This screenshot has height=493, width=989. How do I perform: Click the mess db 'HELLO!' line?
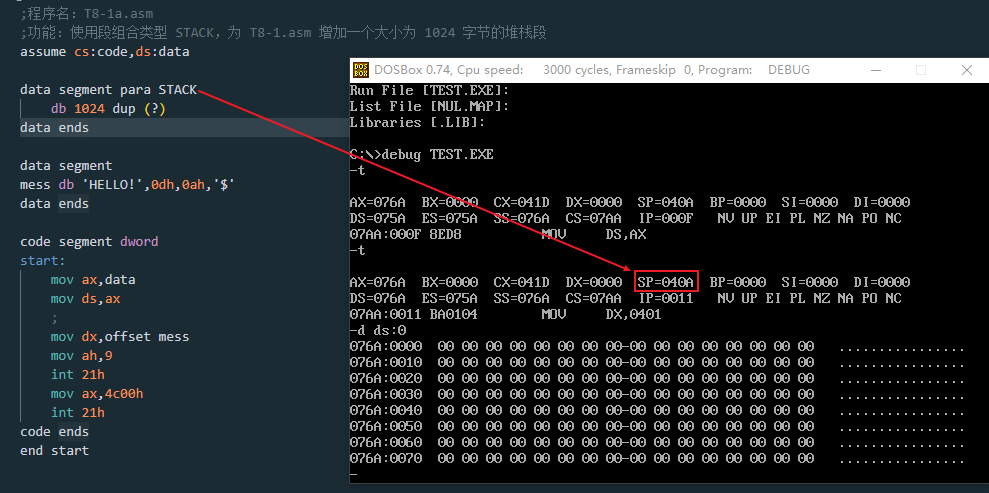[128, 185]
